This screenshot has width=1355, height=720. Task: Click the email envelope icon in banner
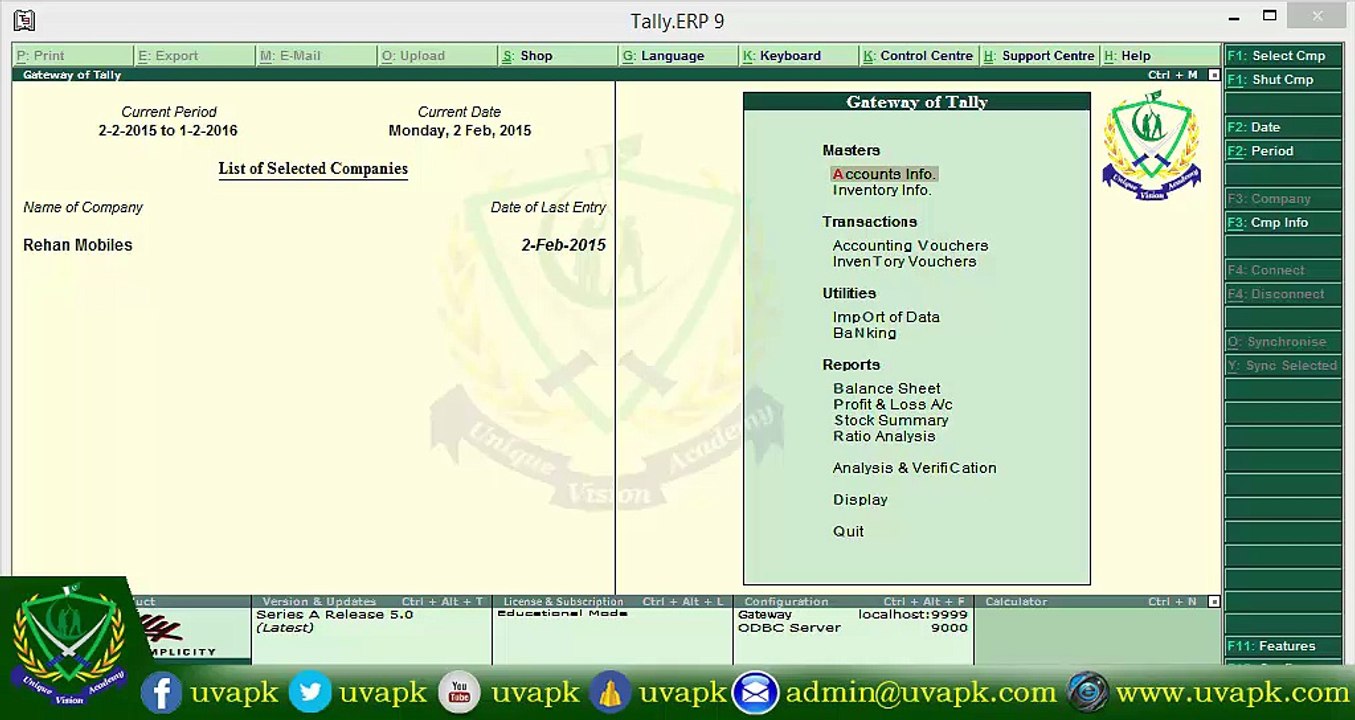tap(755, 692)
